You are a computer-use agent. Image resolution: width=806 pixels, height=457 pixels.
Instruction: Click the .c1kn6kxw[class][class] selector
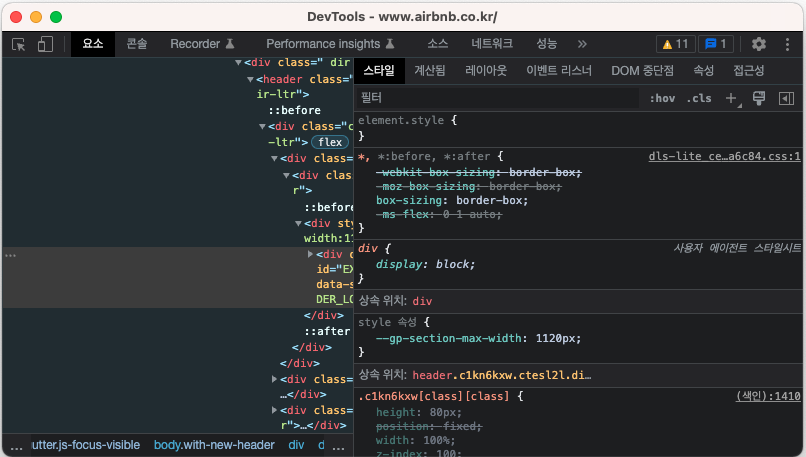(x=434, y=396)
